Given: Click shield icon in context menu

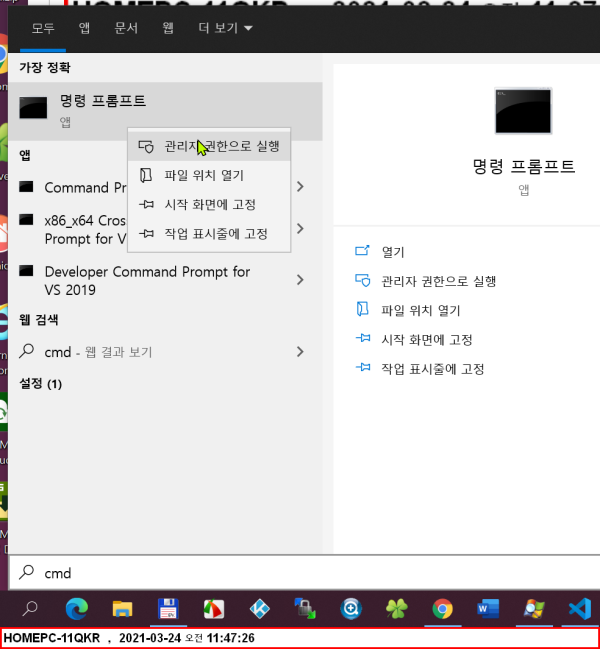Looking at the screenshot, I should tap(146, 147).
